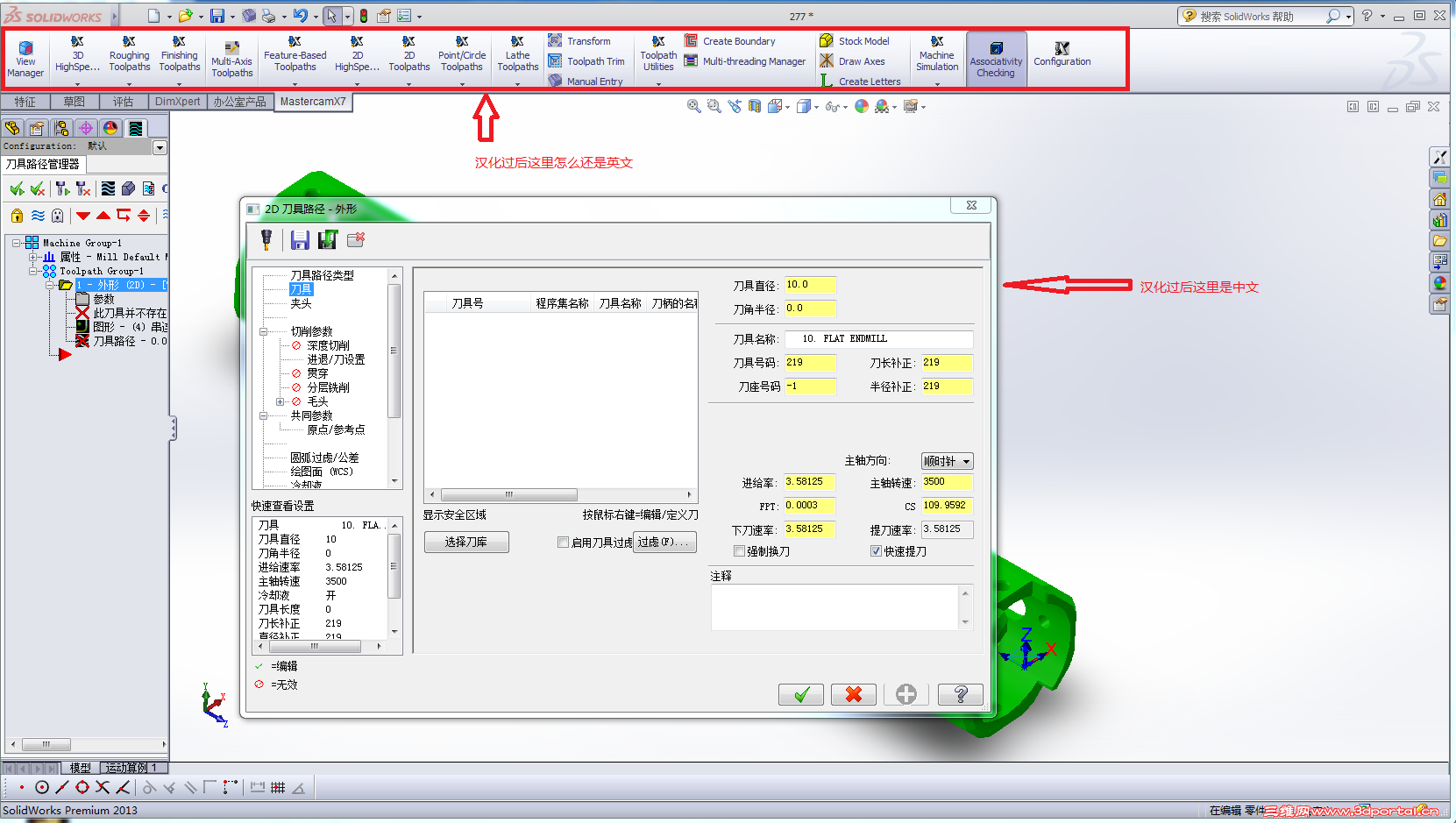Viewport: 1456px width, 823px height.
Task: Launch Machine Simulation
Action: [937, 54]
